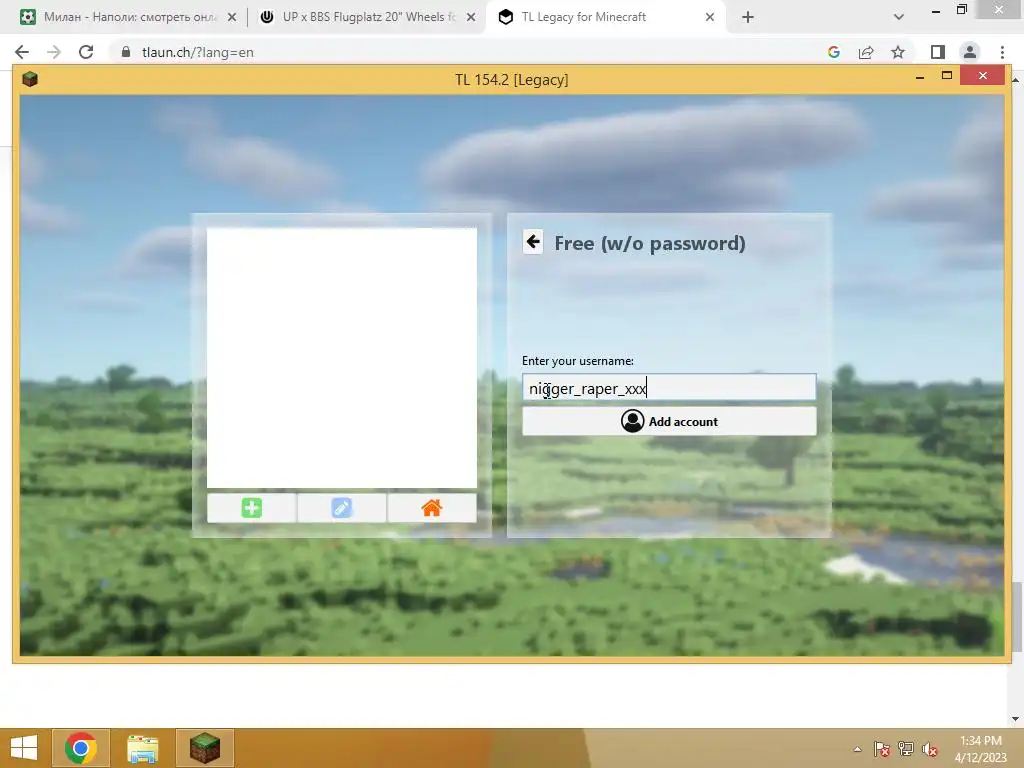This screenshot has height=768, width=1024.
Task: Click the Google icon in address bar
Action: tap(834, 52)
